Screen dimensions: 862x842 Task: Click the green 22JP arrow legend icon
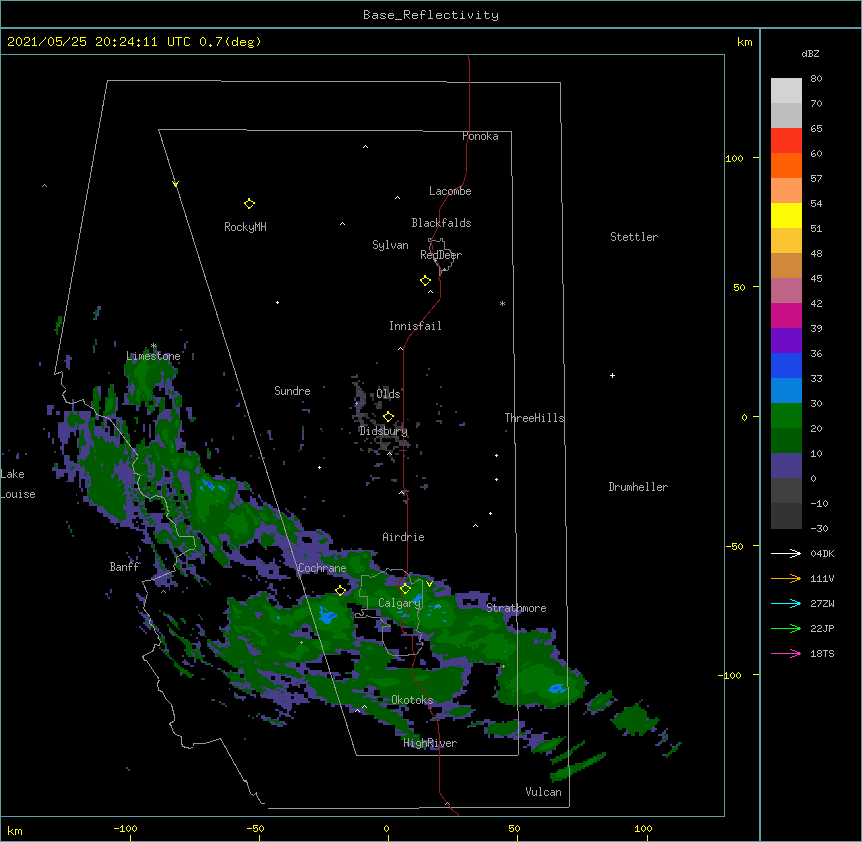(786, 628)
